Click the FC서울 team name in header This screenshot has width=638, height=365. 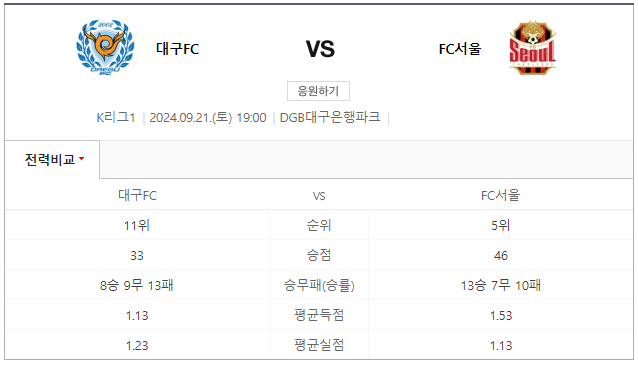[460, 49]
